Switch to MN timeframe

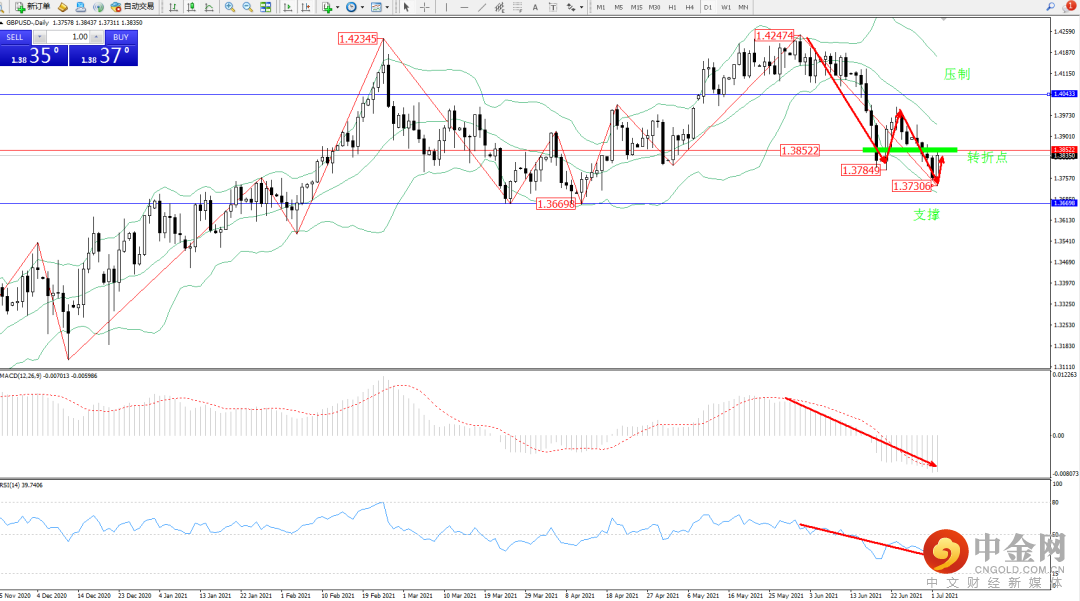(743, 7)
